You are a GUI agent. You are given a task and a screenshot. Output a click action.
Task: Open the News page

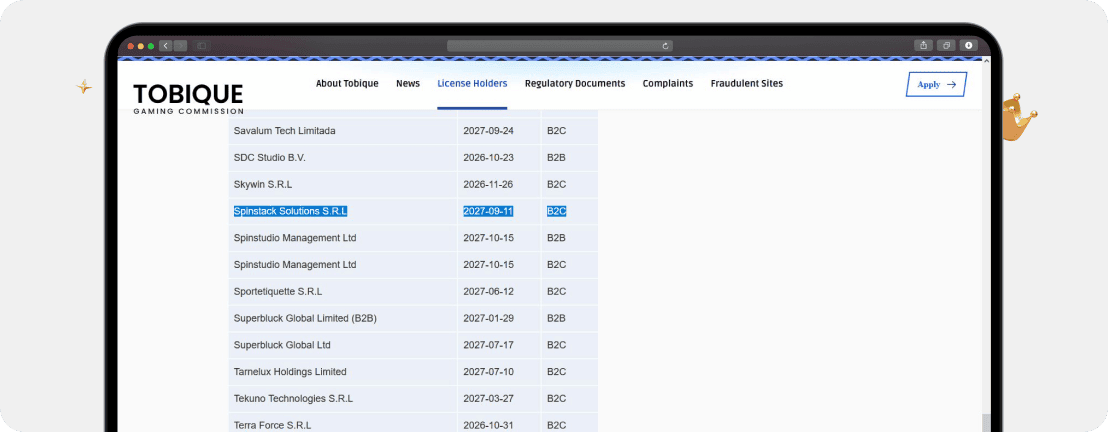408,83
